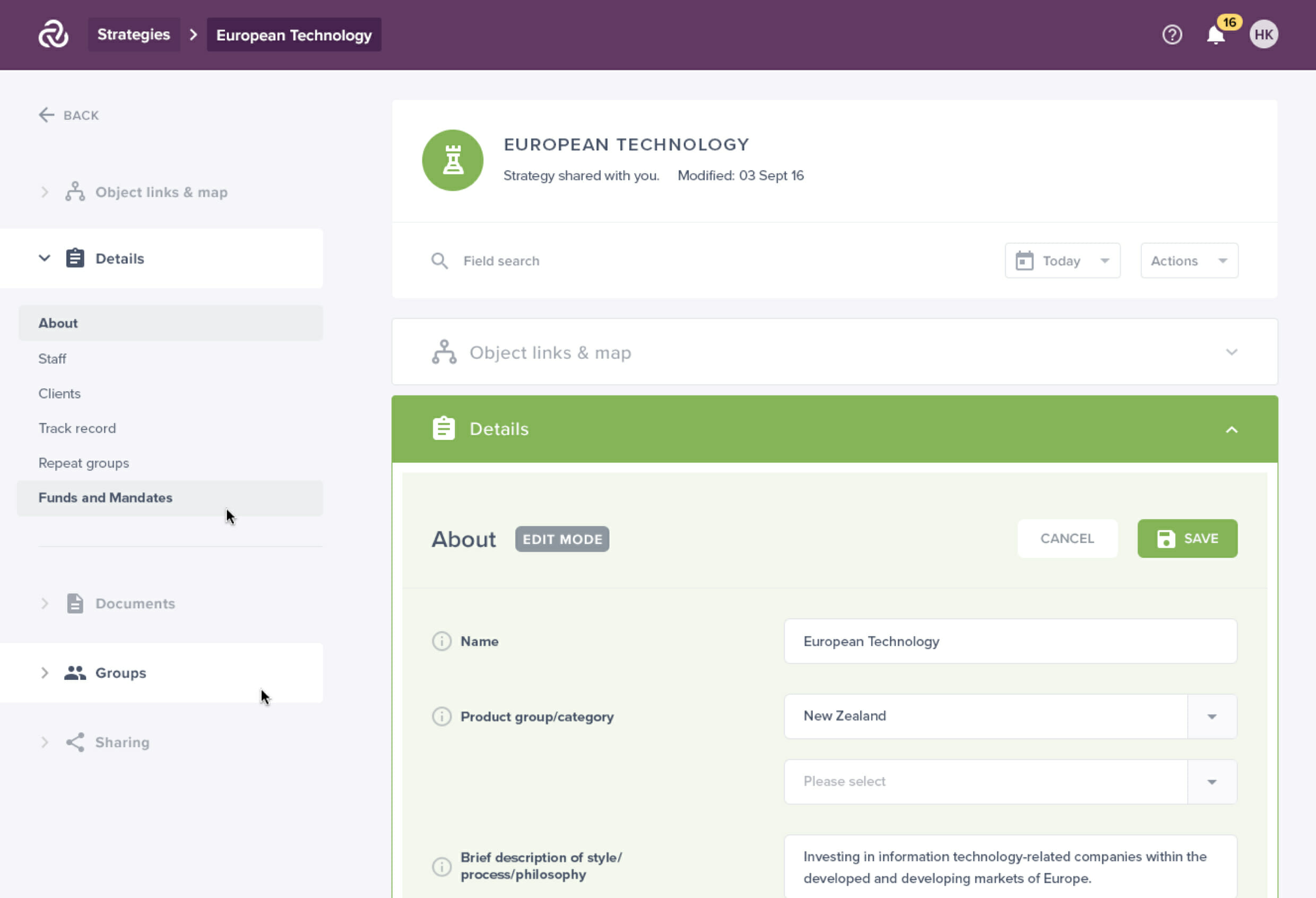Click the sidebar Details clipboard icon
Image resolution: width=1316 pixels, height=898 pixels.
pyautogui.click(x=75, y=258)
